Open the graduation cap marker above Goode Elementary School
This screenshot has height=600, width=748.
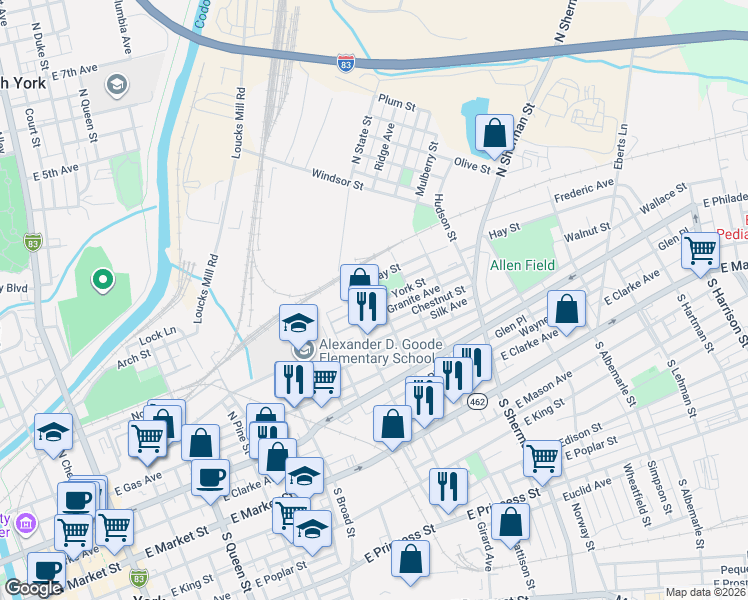tap(298, 324)
